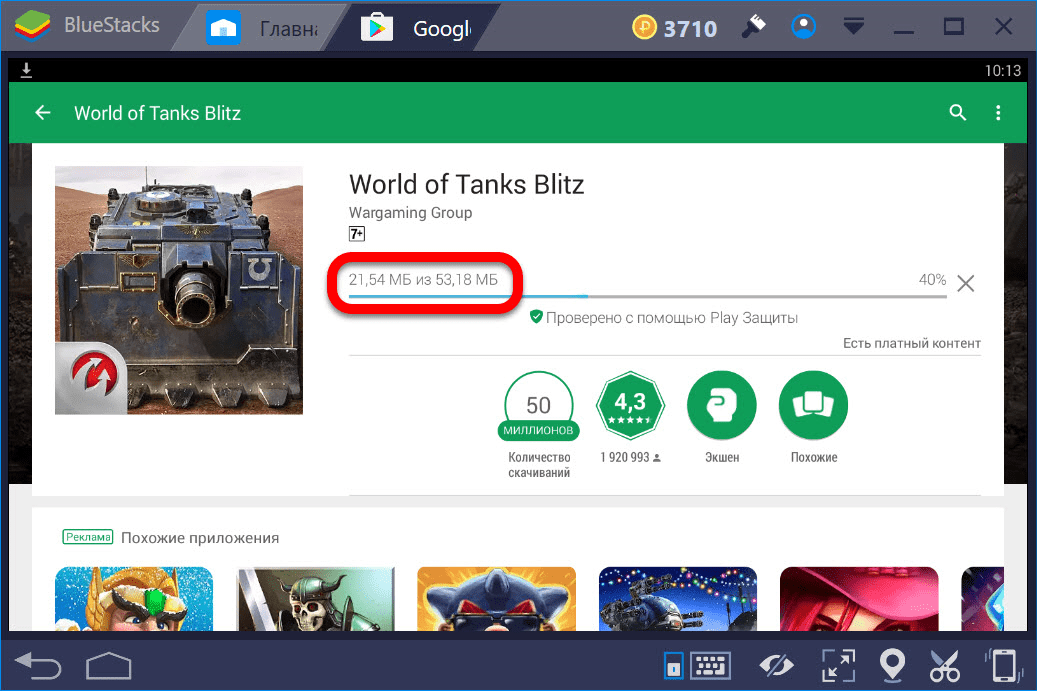This screenshot has width=1037, height=691.
Task: Open search with the magnifier icon
Action: (958, 113)
